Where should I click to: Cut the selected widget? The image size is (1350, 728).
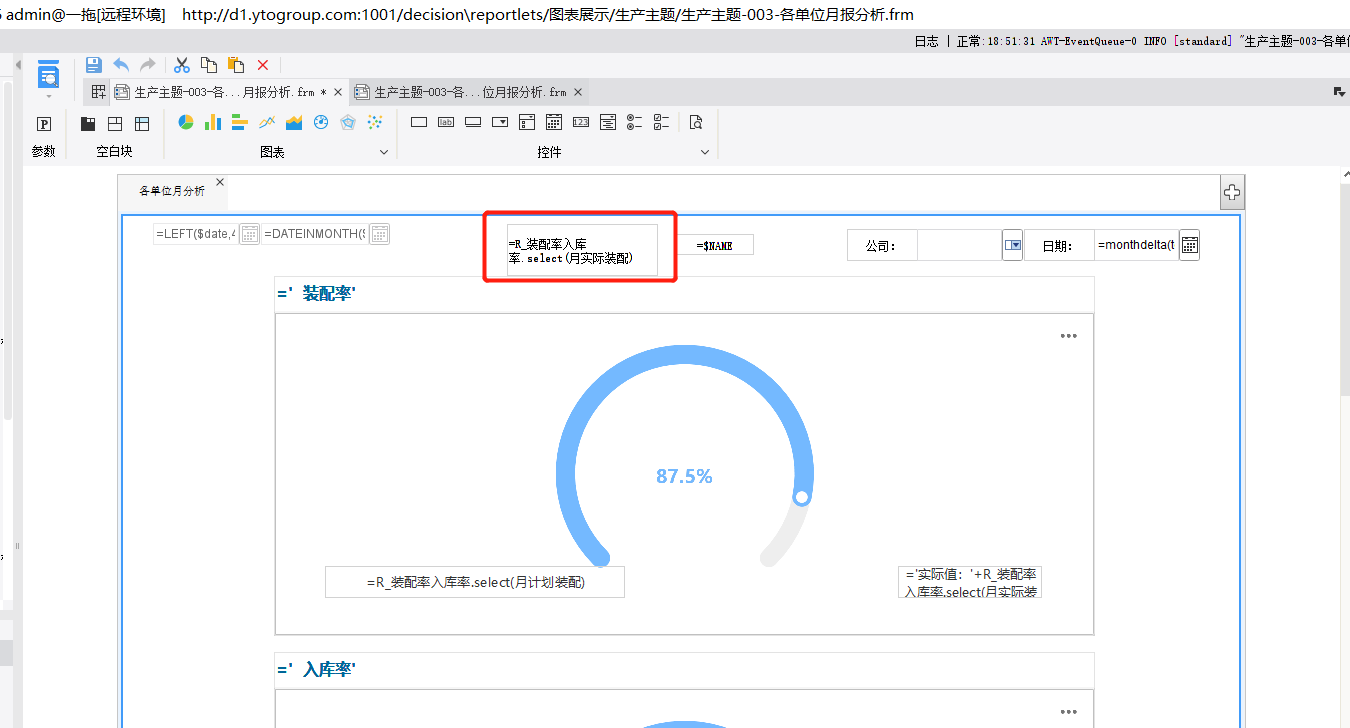coord(182,65)
